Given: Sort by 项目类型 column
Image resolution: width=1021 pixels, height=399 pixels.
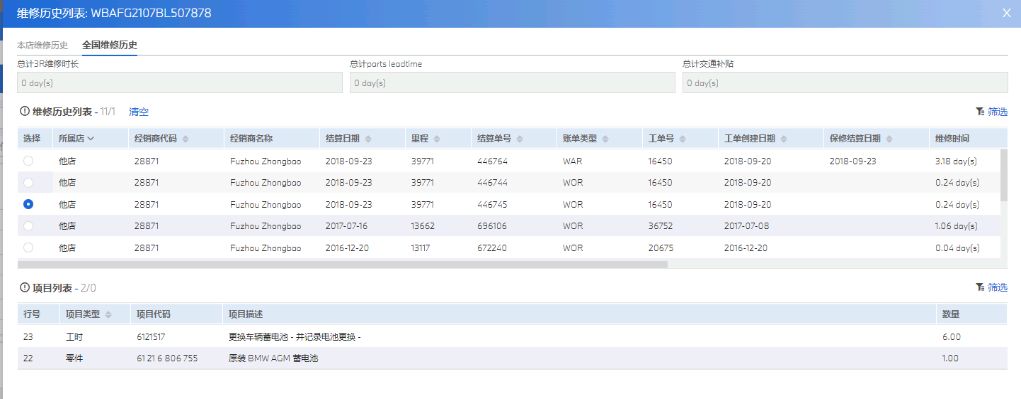Looking at the screenshot, I should point(108,314).
